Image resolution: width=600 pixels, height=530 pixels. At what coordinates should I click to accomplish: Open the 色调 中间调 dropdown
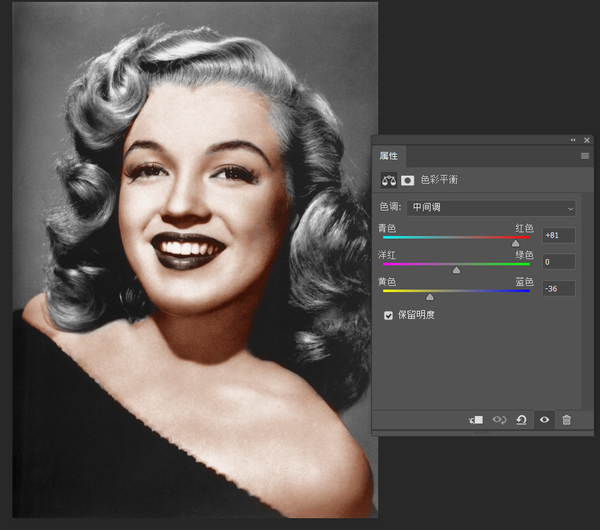click(491, 208)
